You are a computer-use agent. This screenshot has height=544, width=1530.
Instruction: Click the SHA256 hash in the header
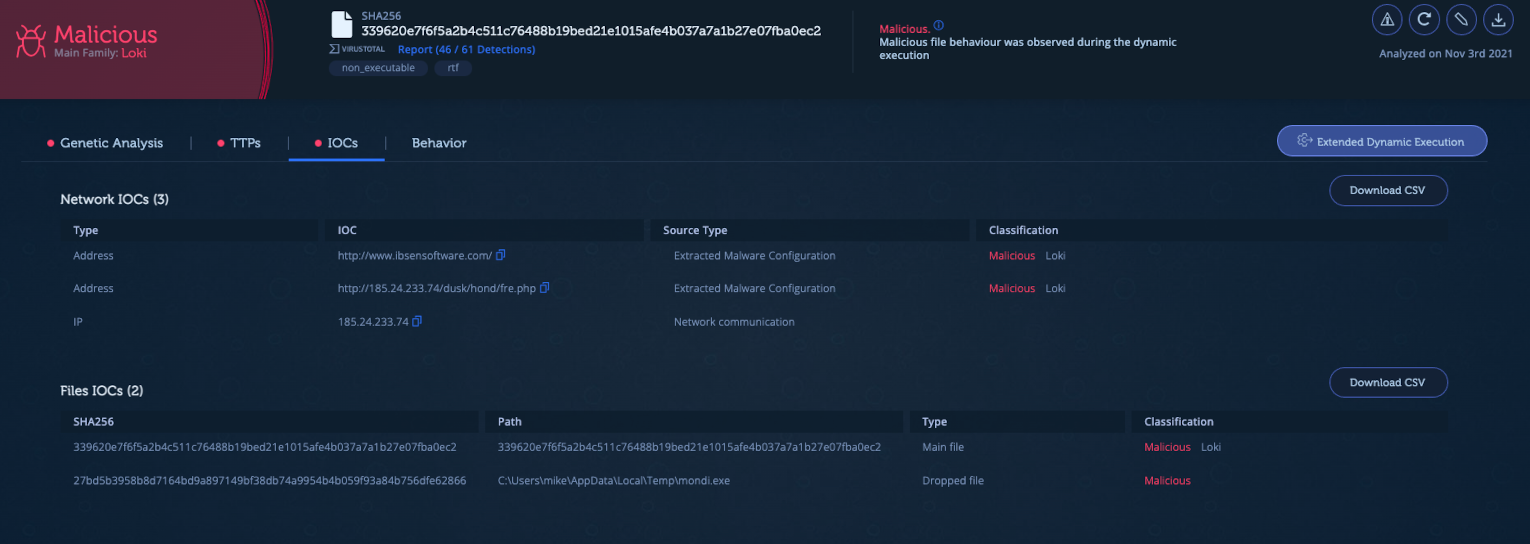(x=591, y=31)
